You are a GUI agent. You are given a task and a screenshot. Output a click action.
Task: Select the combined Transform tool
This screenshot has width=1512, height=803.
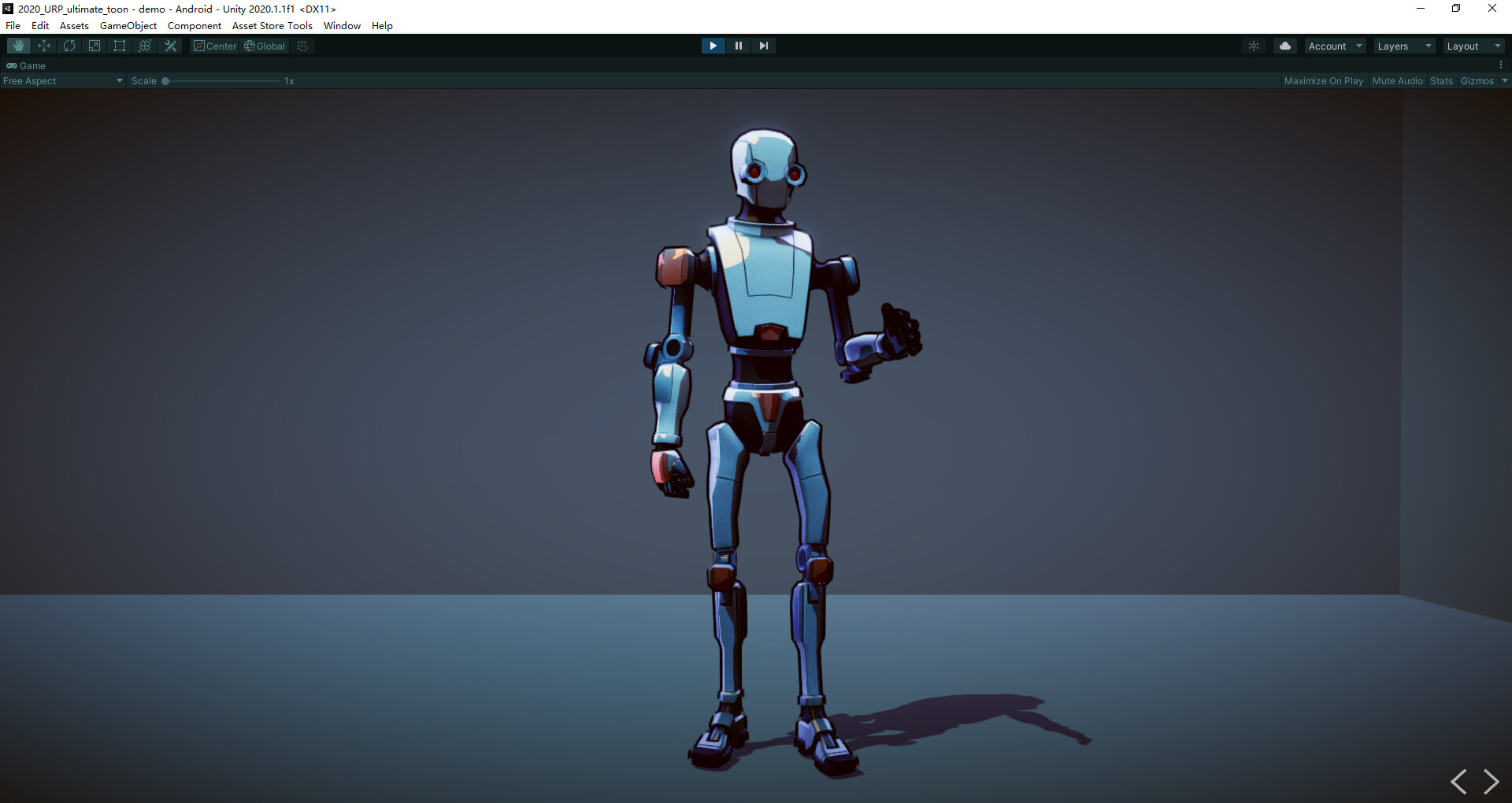pos(144,46)
